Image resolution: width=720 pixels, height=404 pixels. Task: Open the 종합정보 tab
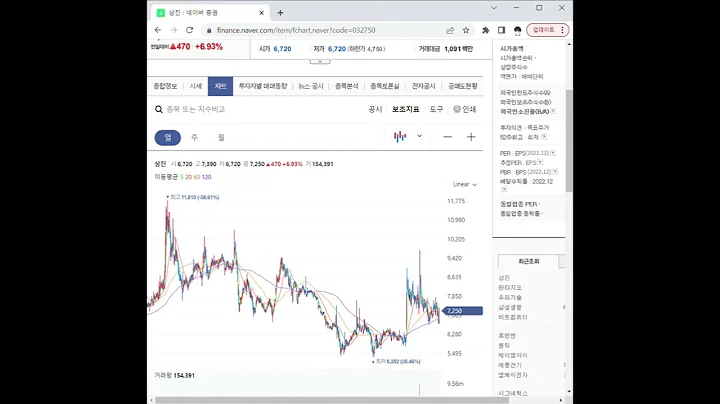point(165,86)
